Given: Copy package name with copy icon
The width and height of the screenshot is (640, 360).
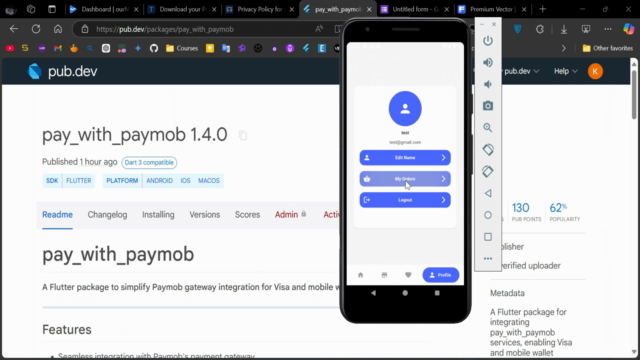Looking at the screenshot, I should [x=242, y=135].
